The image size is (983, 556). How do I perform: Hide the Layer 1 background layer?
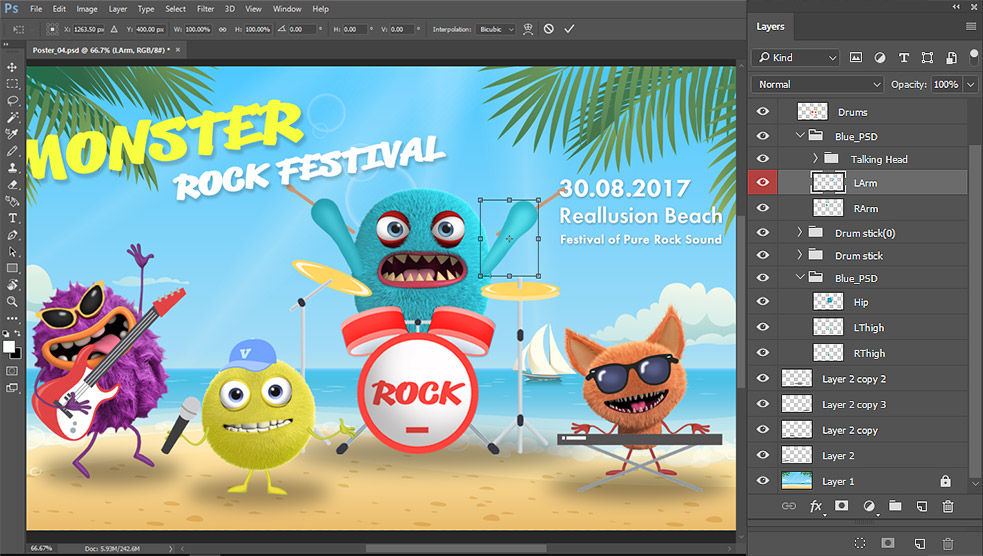tap(762, 481)
